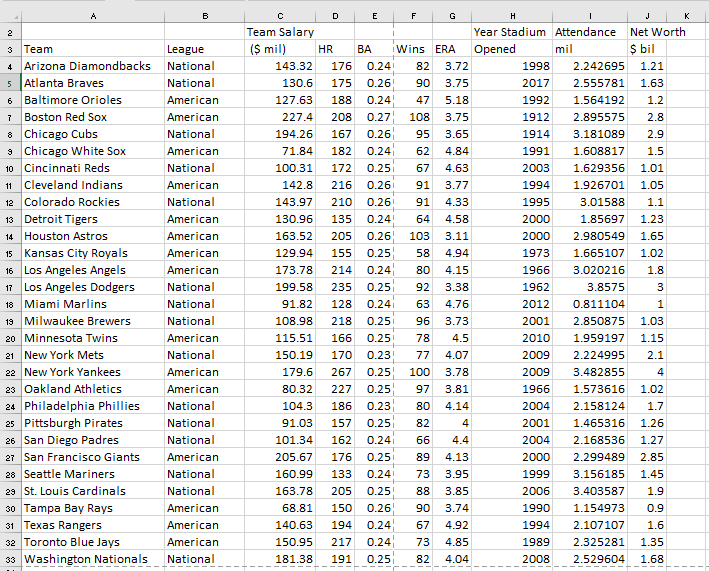Select the 'San Diego Padres' cell

click(x=93, y=440)
